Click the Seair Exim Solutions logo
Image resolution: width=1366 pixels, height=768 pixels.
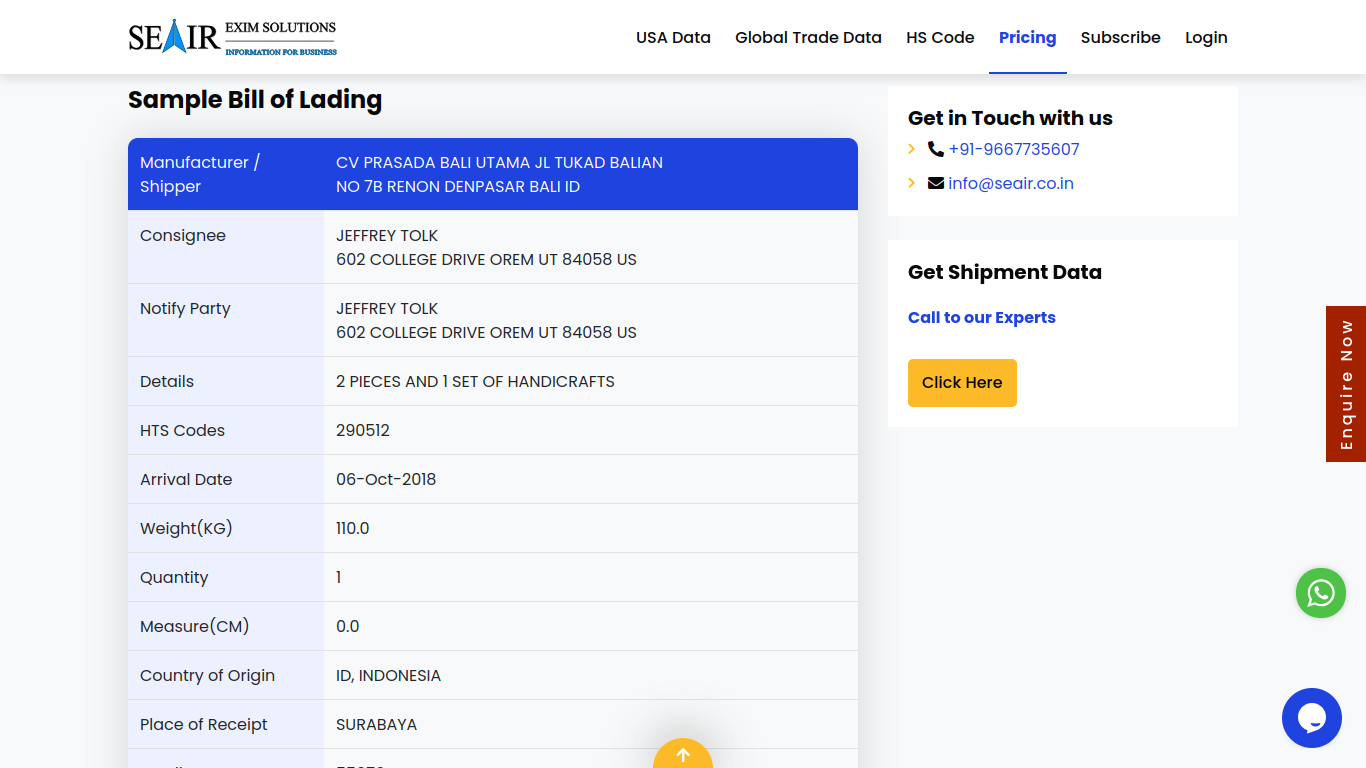coord(232,37)
